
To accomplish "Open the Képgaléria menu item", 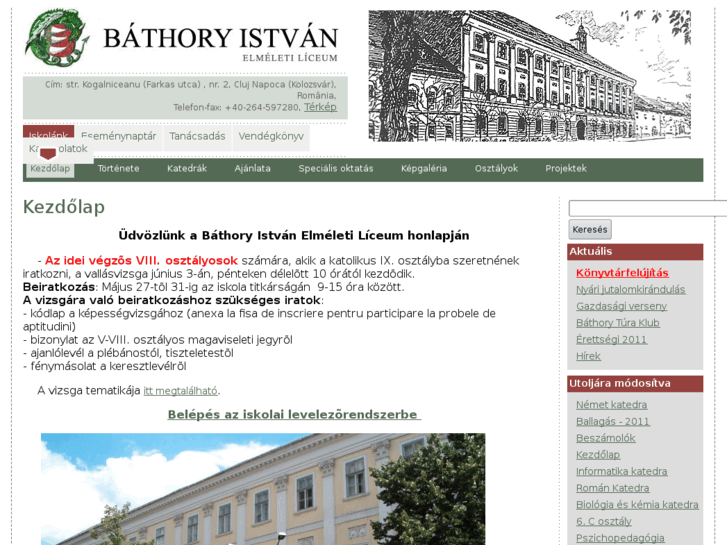I will (424, 168).
